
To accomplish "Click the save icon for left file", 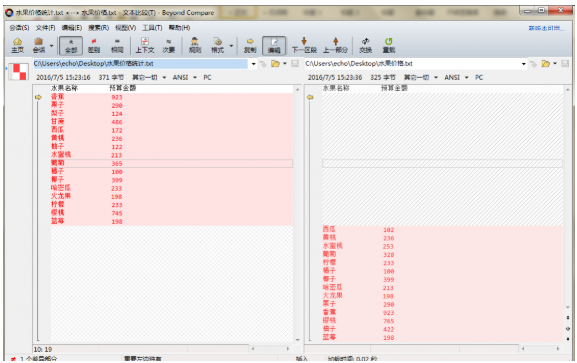I will click(295, 64).
